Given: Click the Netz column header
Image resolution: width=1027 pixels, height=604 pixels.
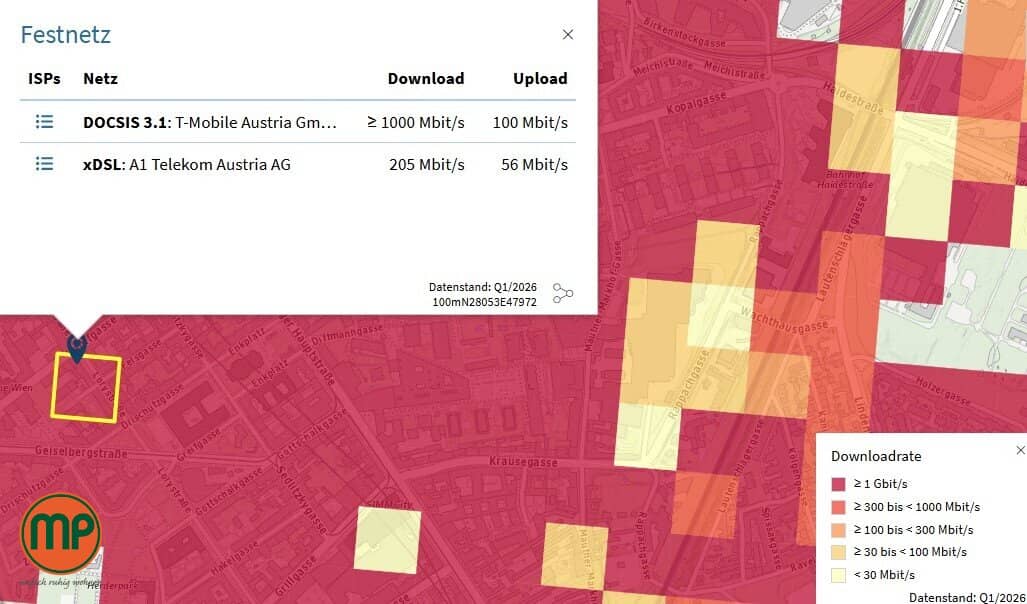Looking at the screenshot, I should point(100,79).
